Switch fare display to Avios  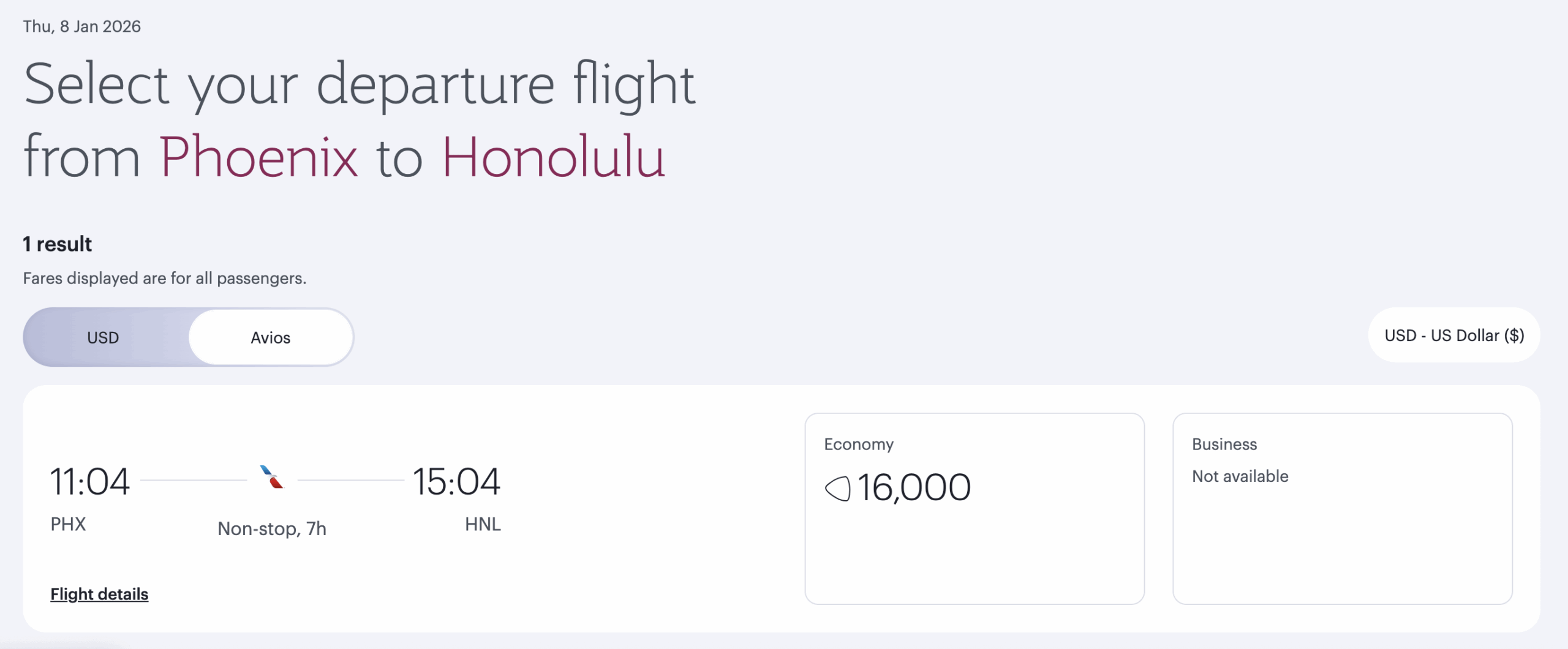pos(271,337)
